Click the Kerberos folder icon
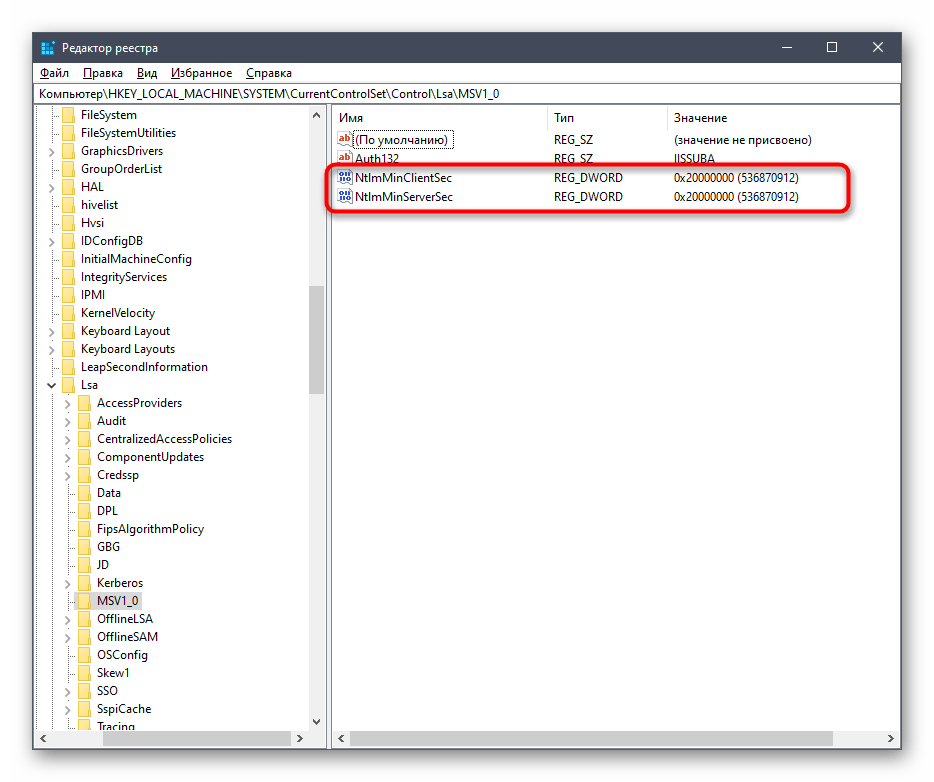This screenshot has height=782, width=934. 84,583
